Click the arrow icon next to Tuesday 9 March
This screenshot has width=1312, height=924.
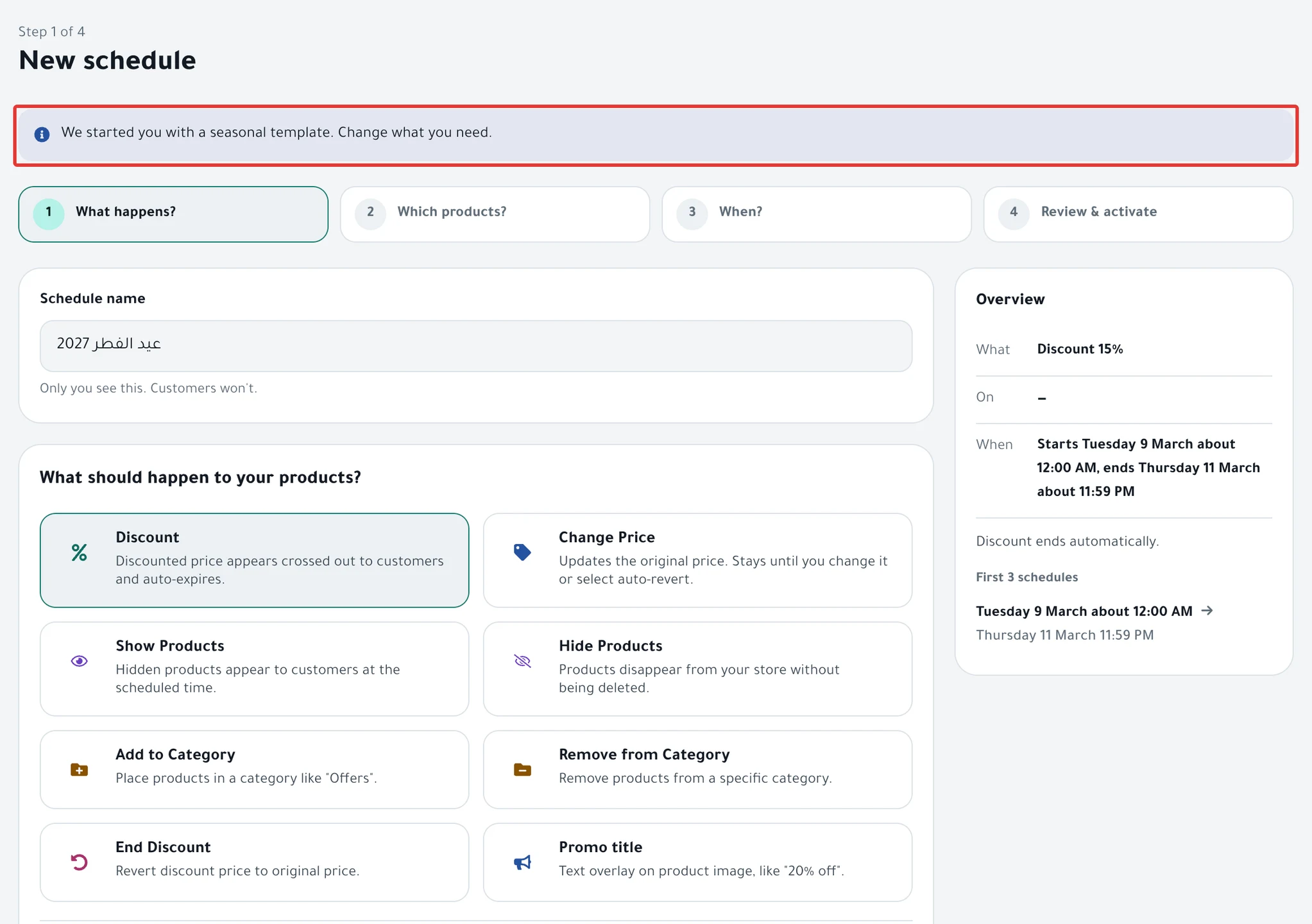[1207, 610]
